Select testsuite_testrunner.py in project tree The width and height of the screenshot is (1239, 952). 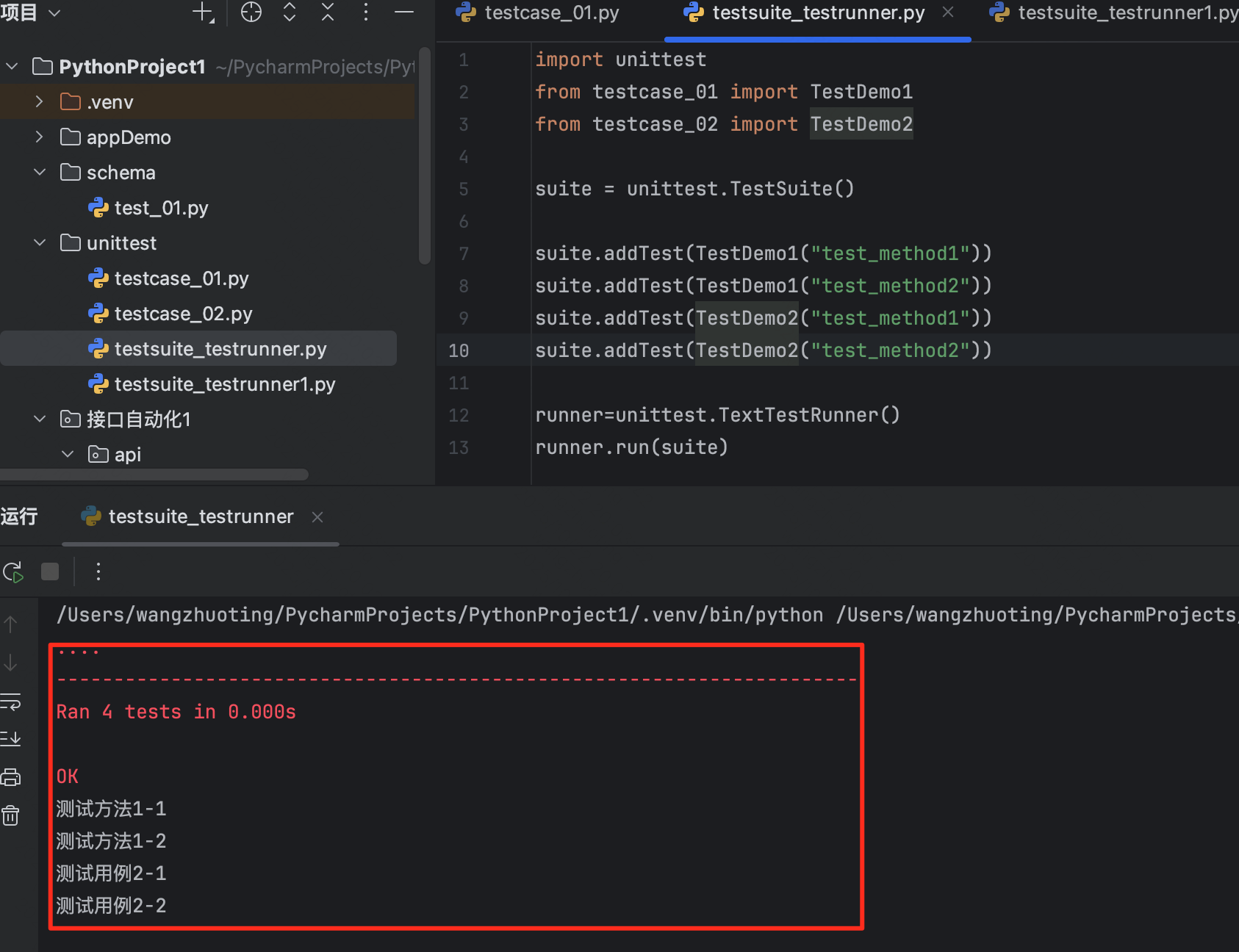coord(198,348)
